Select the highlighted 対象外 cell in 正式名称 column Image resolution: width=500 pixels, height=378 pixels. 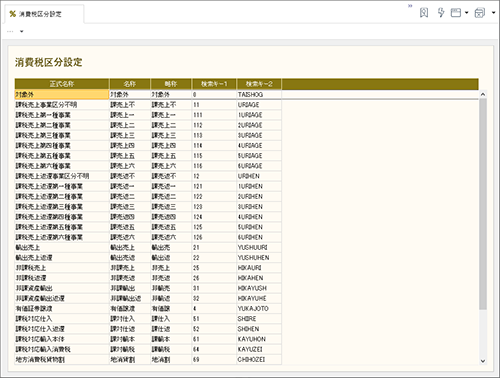coord(62,95)
